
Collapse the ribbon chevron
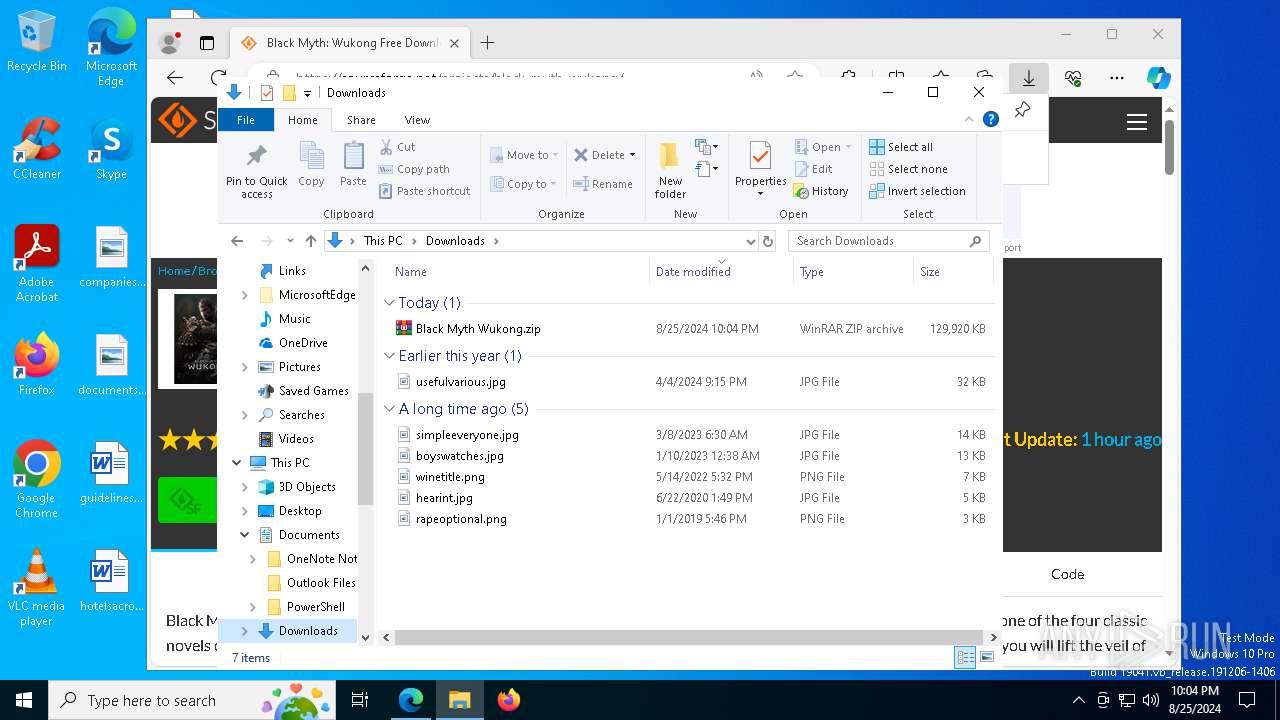969,119
